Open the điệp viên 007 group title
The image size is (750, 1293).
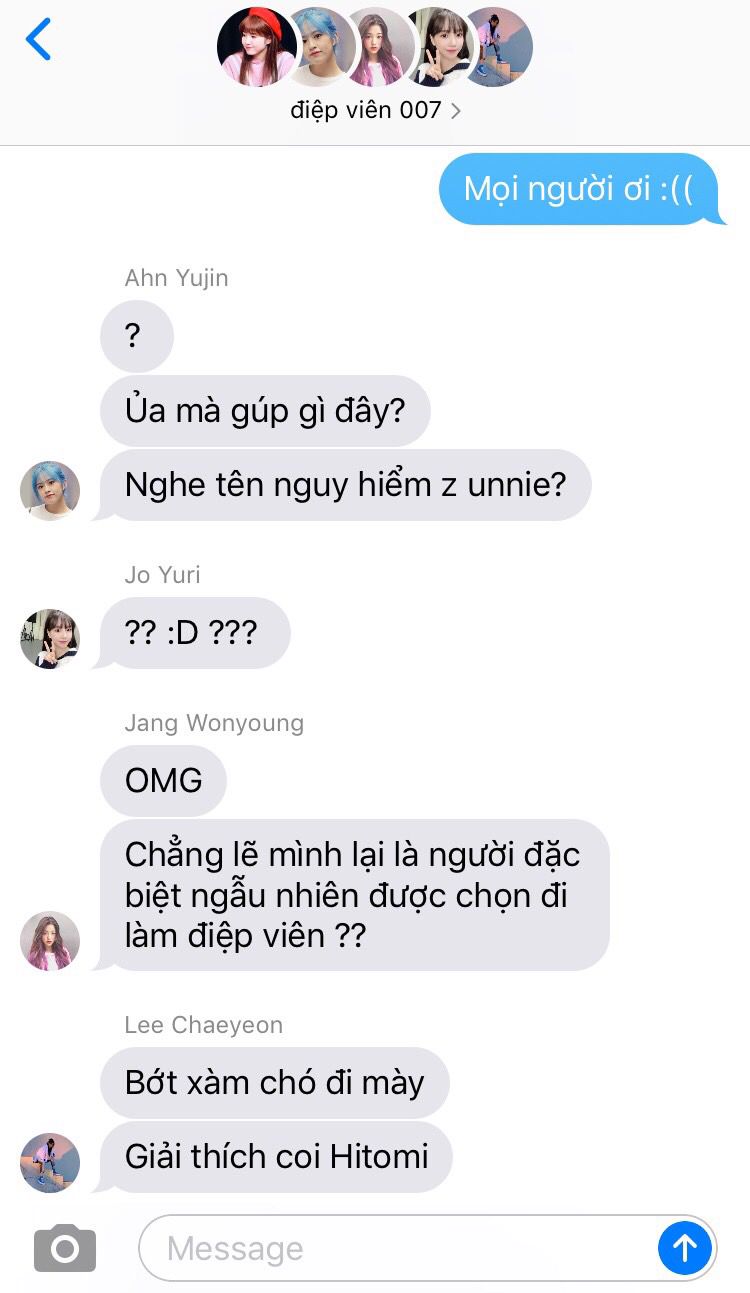point(366,110)
